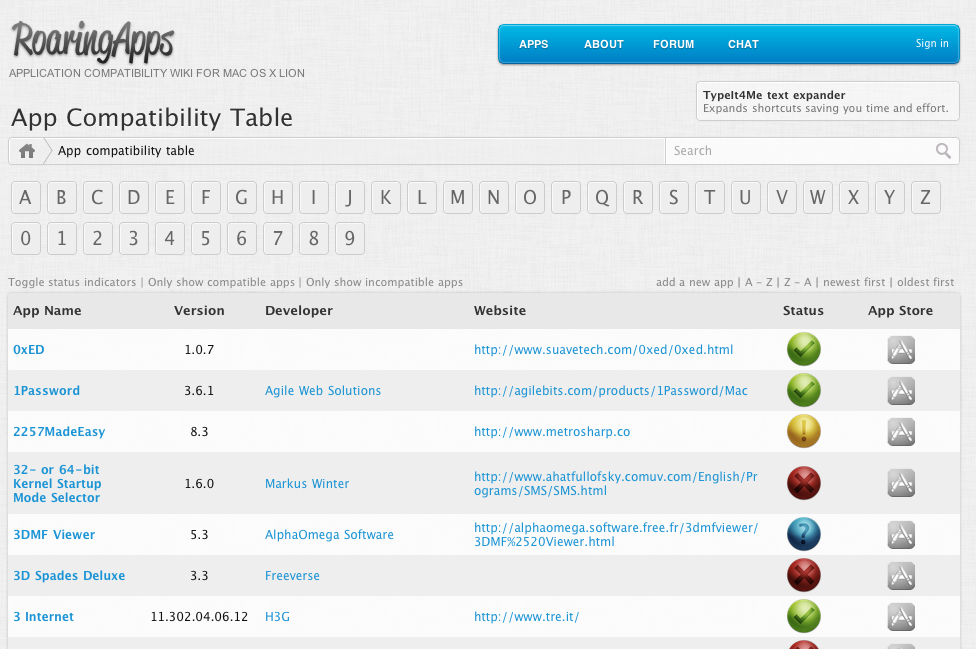
Task: Sort apps by newest first
Action: pos(854,282)
